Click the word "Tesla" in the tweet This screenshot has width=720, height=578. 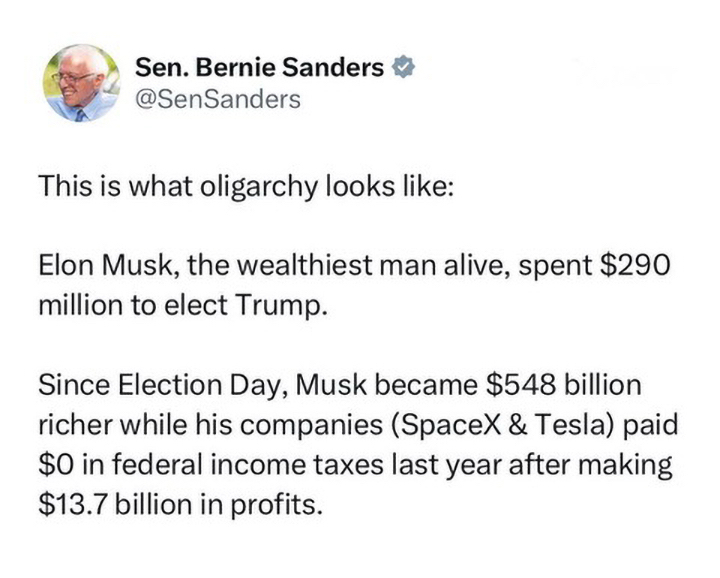(569, 421)
